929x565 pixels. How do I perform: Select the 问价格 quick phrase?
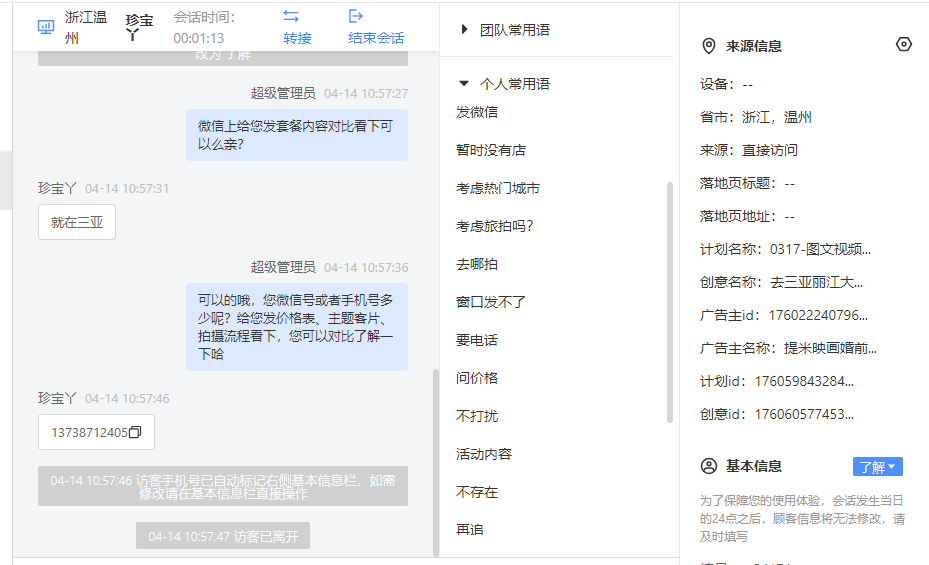pos(477,378)
